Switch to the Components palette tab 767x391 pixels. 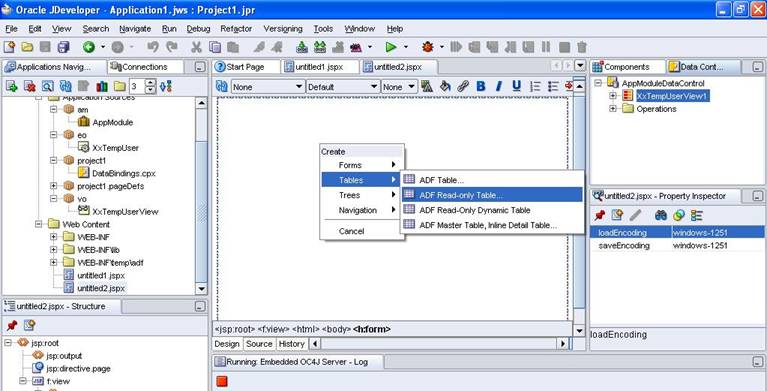click(627, 67)
